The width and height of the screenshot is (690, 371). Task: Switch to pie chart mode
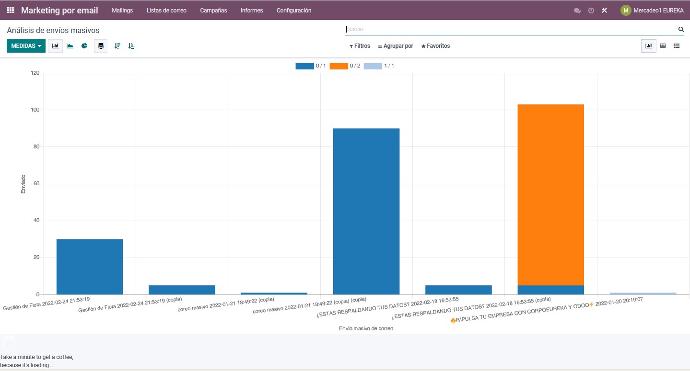tap(84, 46)
